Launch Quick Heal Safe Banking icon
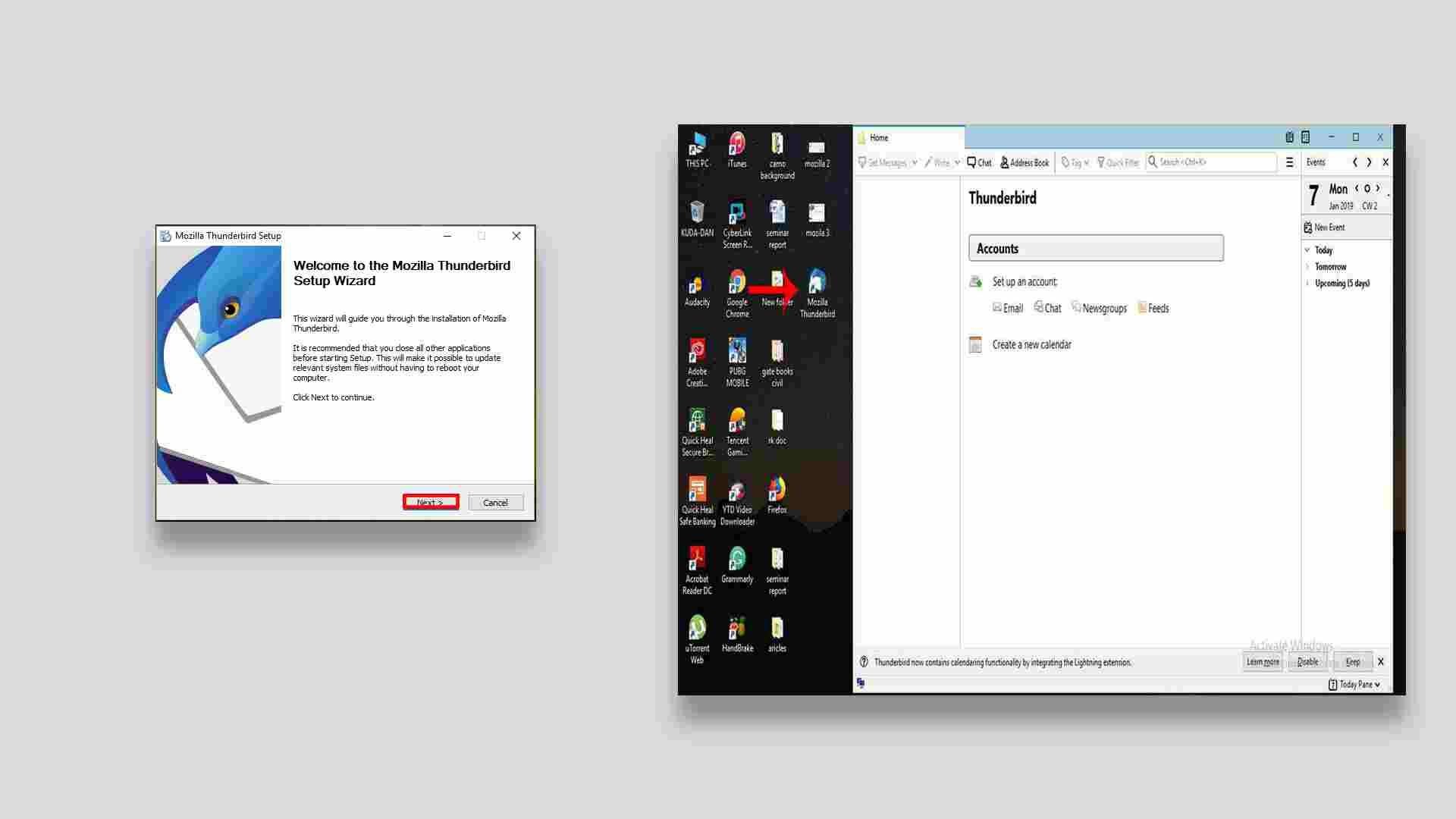 pyautogui.click(x=697, y=501)
